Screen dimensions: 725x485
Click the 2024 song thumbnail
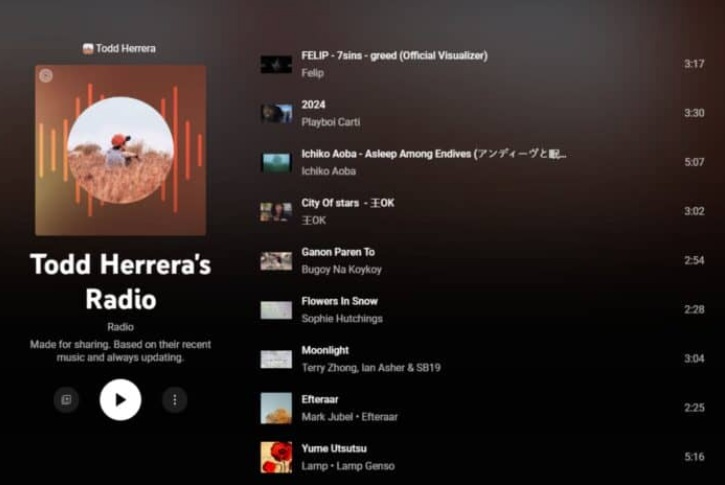click(276, 113)
